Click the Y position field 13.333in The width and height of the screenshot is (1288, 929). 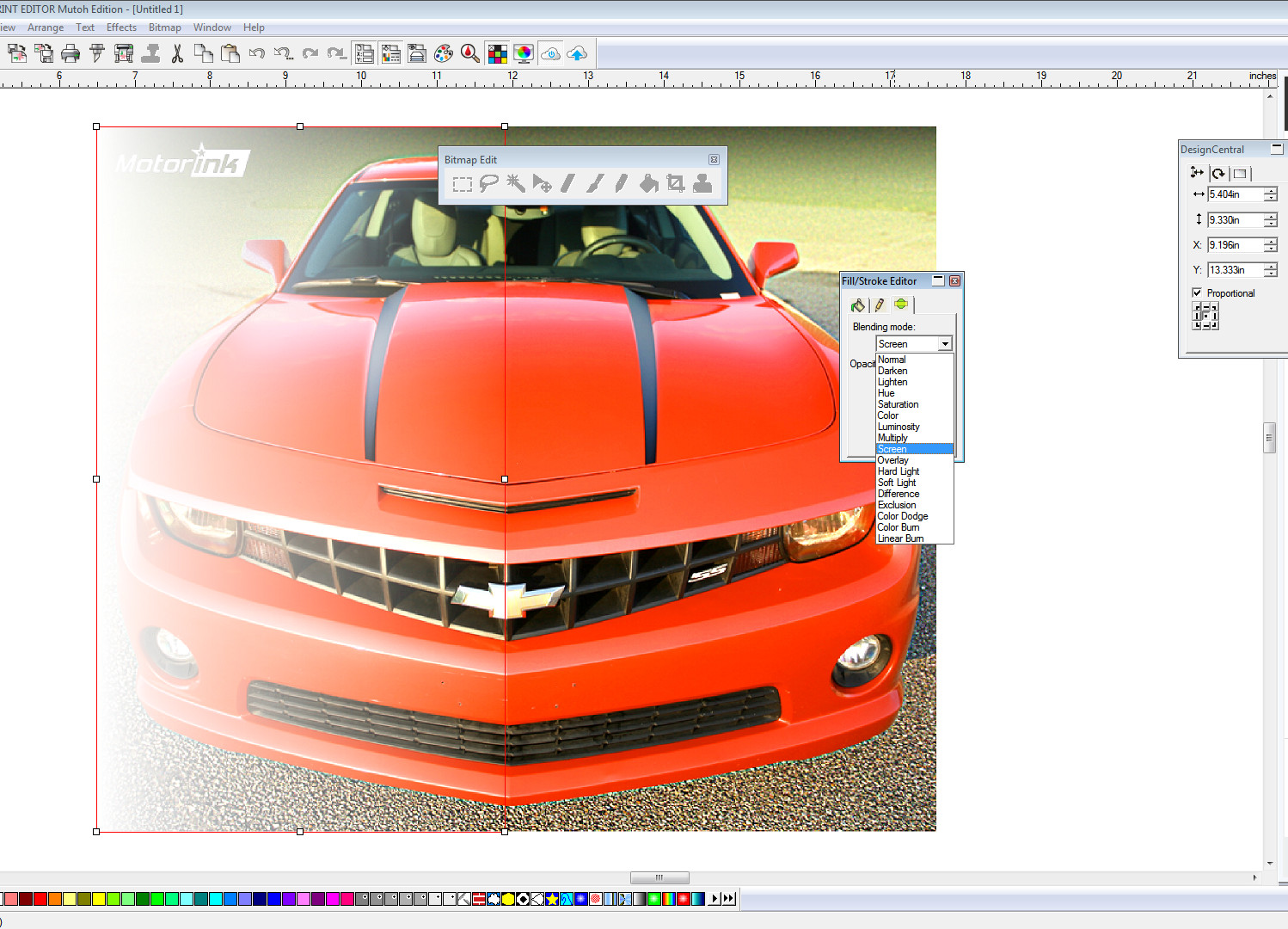[x=1235, y=270]
